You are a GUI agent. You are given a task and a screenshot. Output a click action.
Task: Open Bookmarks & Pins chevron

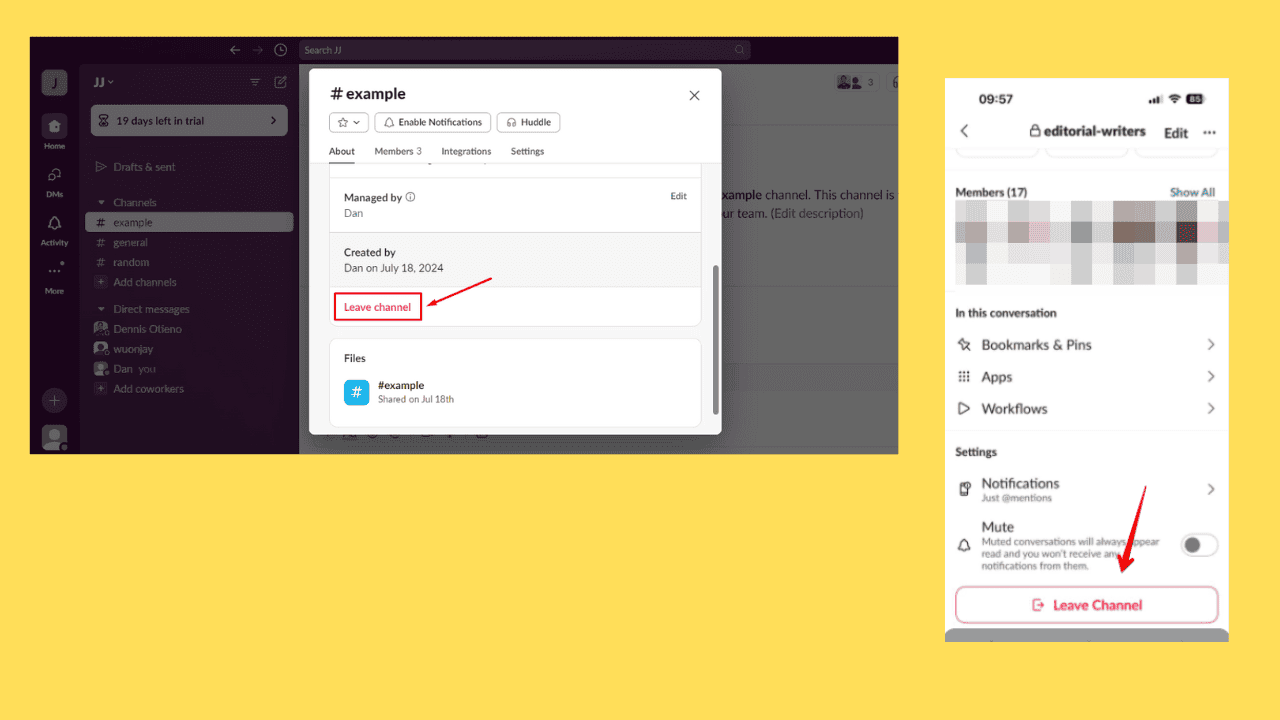[x=1211, y=344]
